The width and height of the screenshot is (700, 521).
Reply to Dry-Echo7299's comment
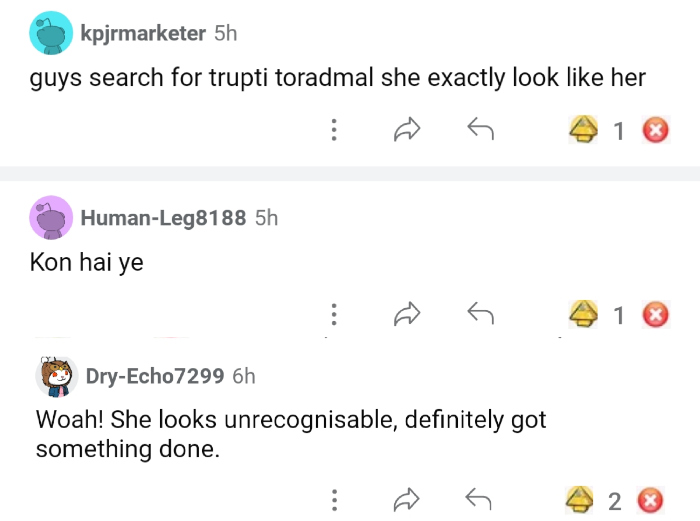[481, 499]
